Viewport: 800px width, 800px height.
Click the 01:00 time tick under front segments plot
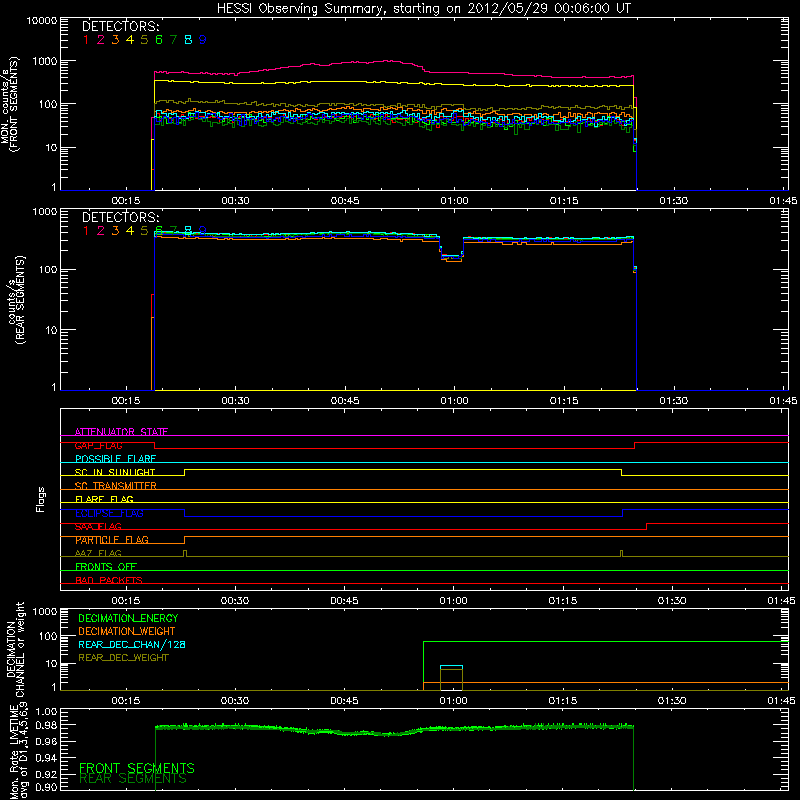click(454, 201)
